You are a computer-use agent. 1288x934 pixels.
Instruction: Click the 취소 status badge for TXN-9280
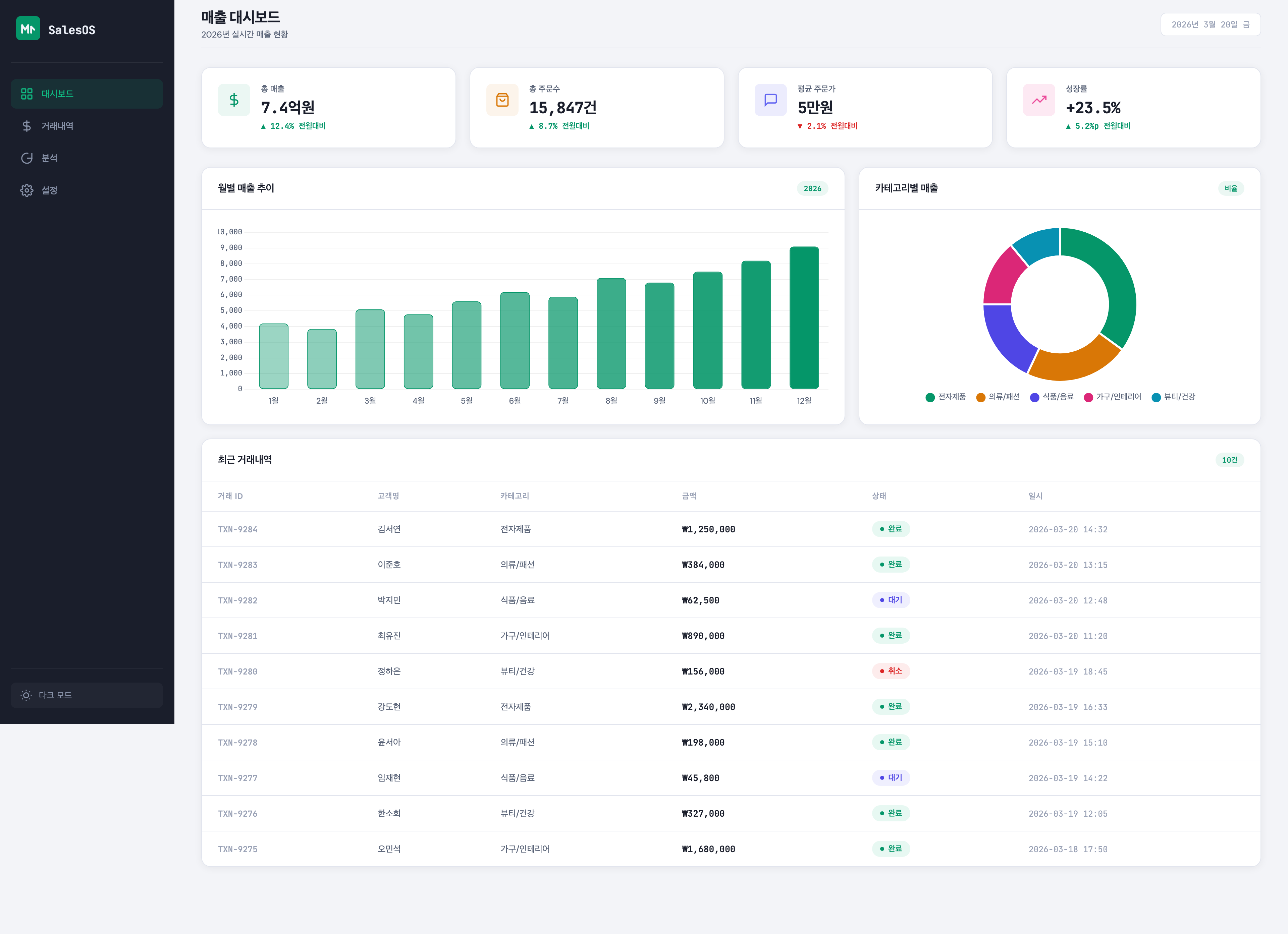point(891,671)
